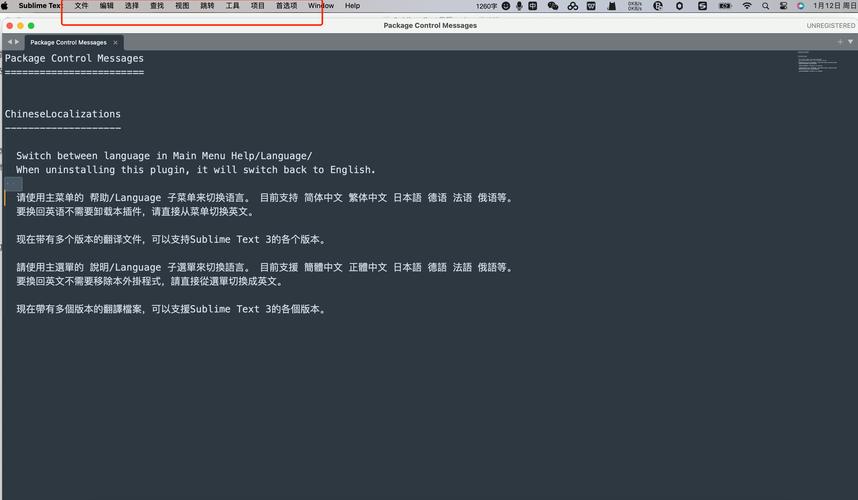
Task: Open the Siri icon
Action: 801,5
